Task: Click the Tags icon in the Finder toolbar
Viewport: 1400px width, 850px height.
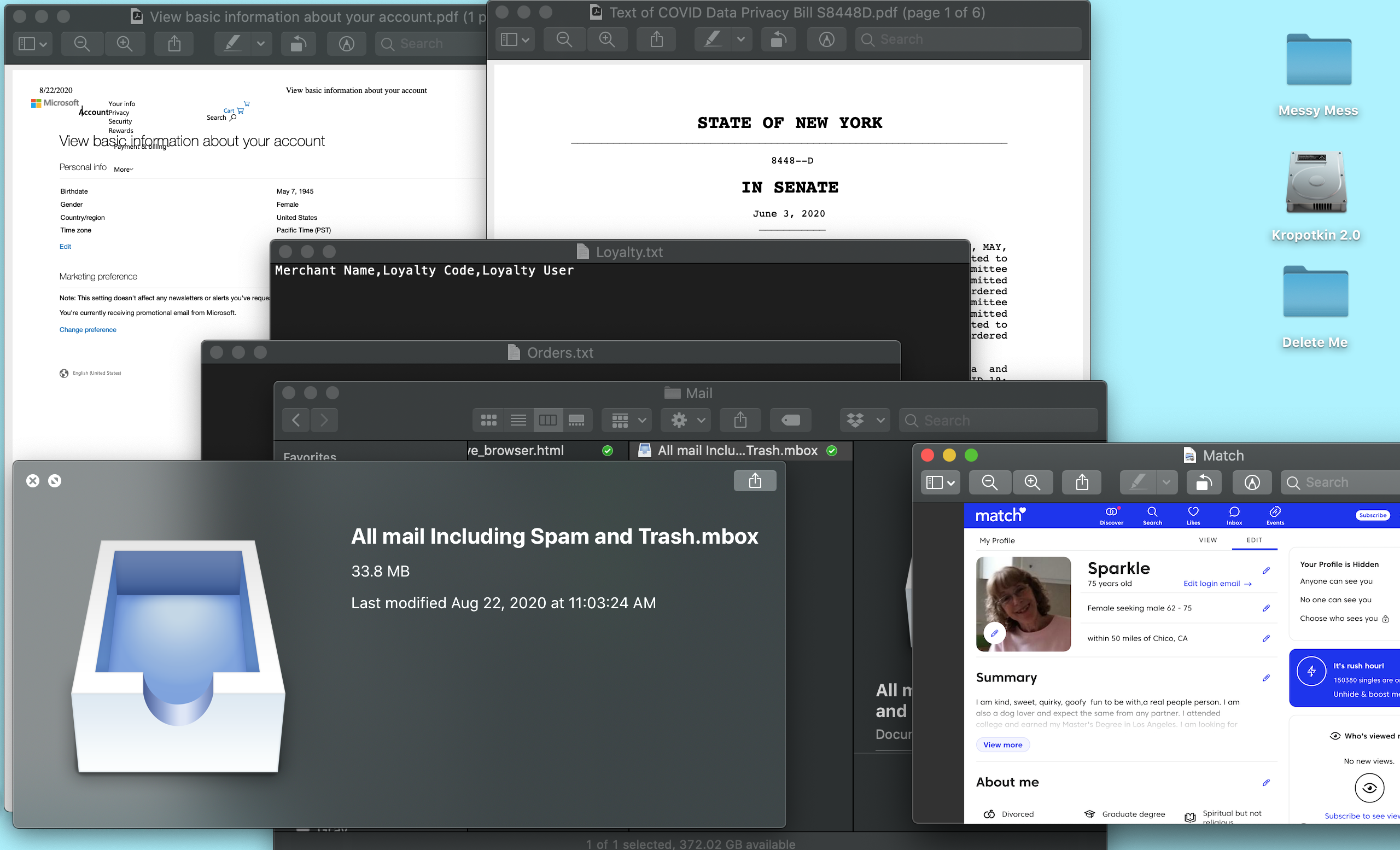Action: (790, 420)
